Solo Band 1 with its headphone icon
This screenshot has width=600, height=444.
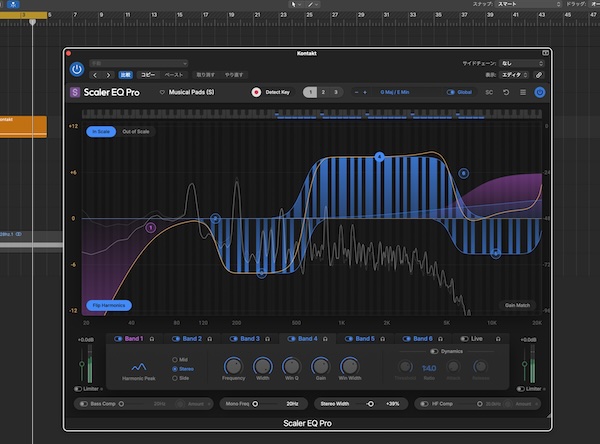click(152, 339)
